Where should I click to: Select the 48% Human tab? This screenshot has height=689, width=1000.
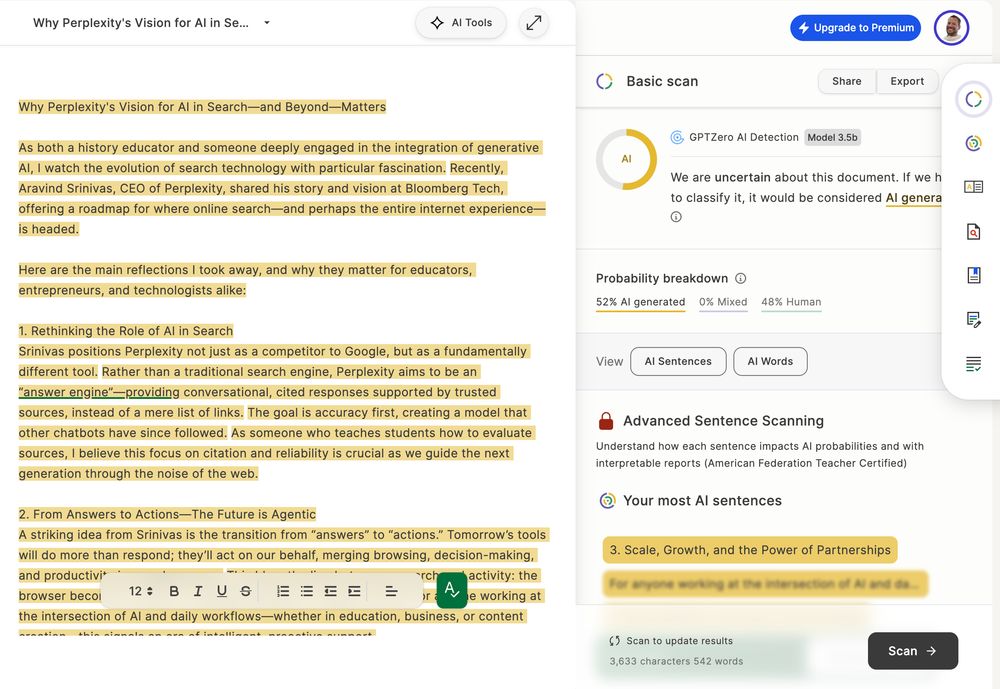[791, 302]
